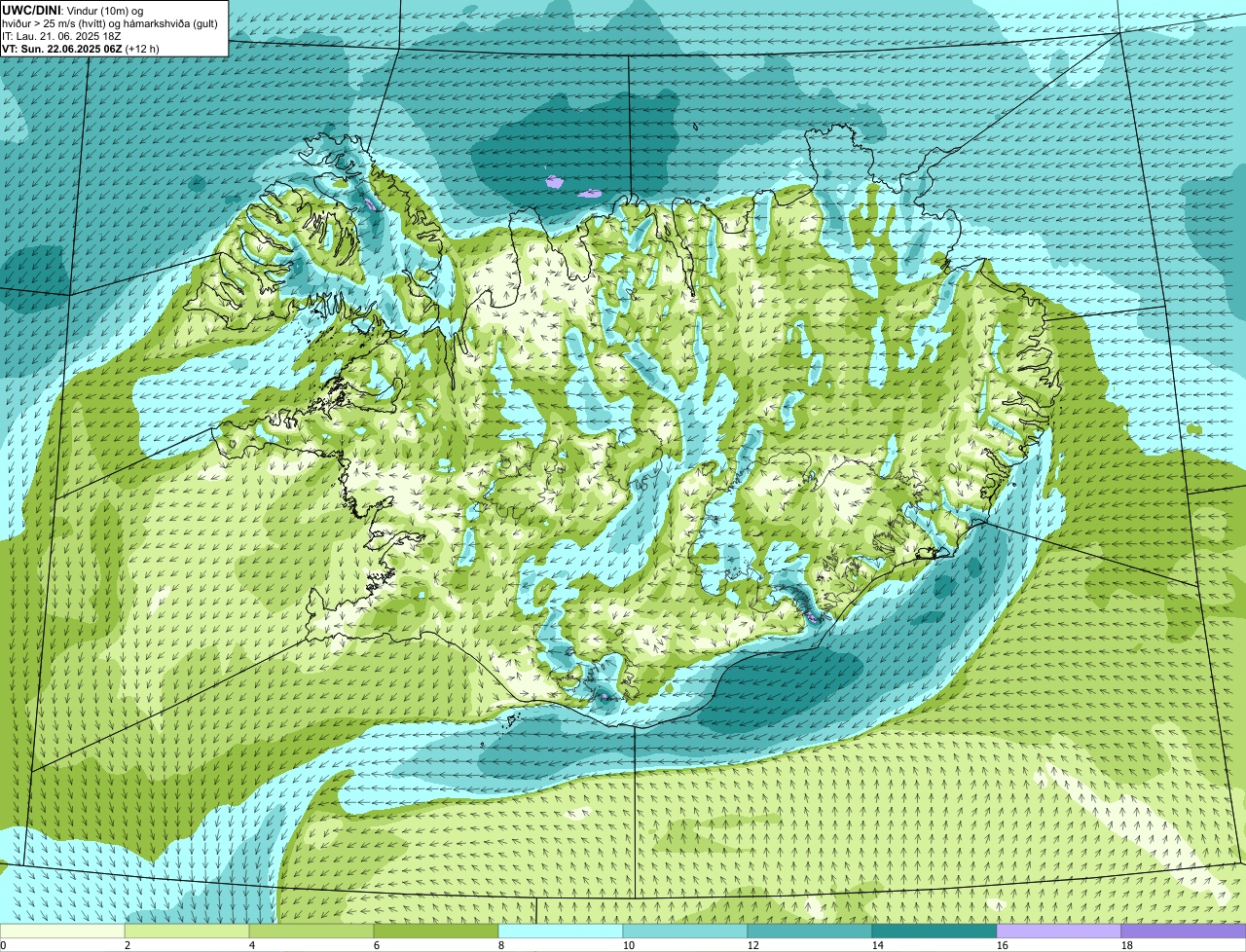1246x952 pixels.
Task: Click the 'VT: Sun. 22.06.2025 06Z' line
Action: (x=61, y=49)
